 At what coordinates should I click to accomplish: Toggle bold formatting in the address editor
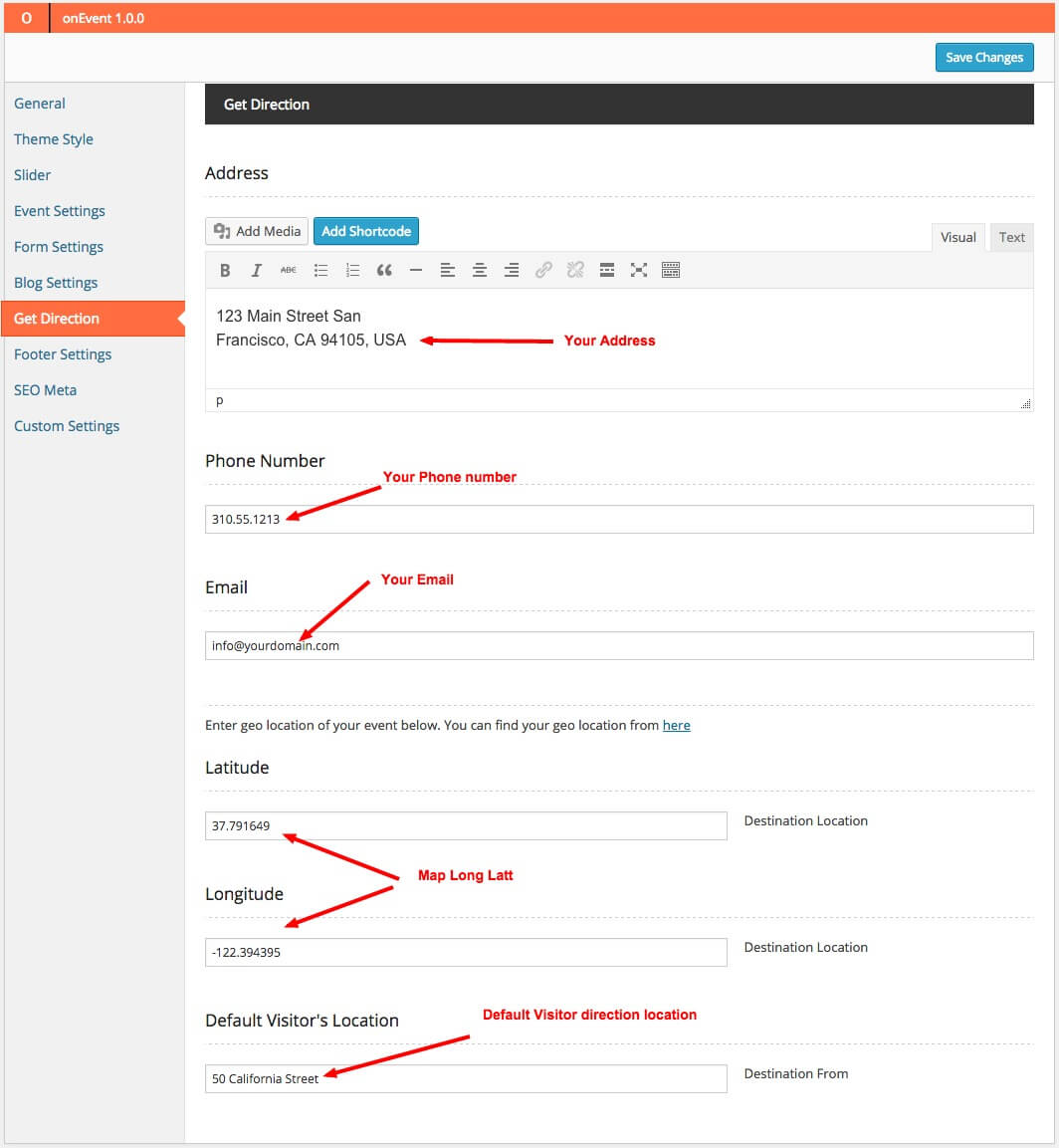[225, 270]
